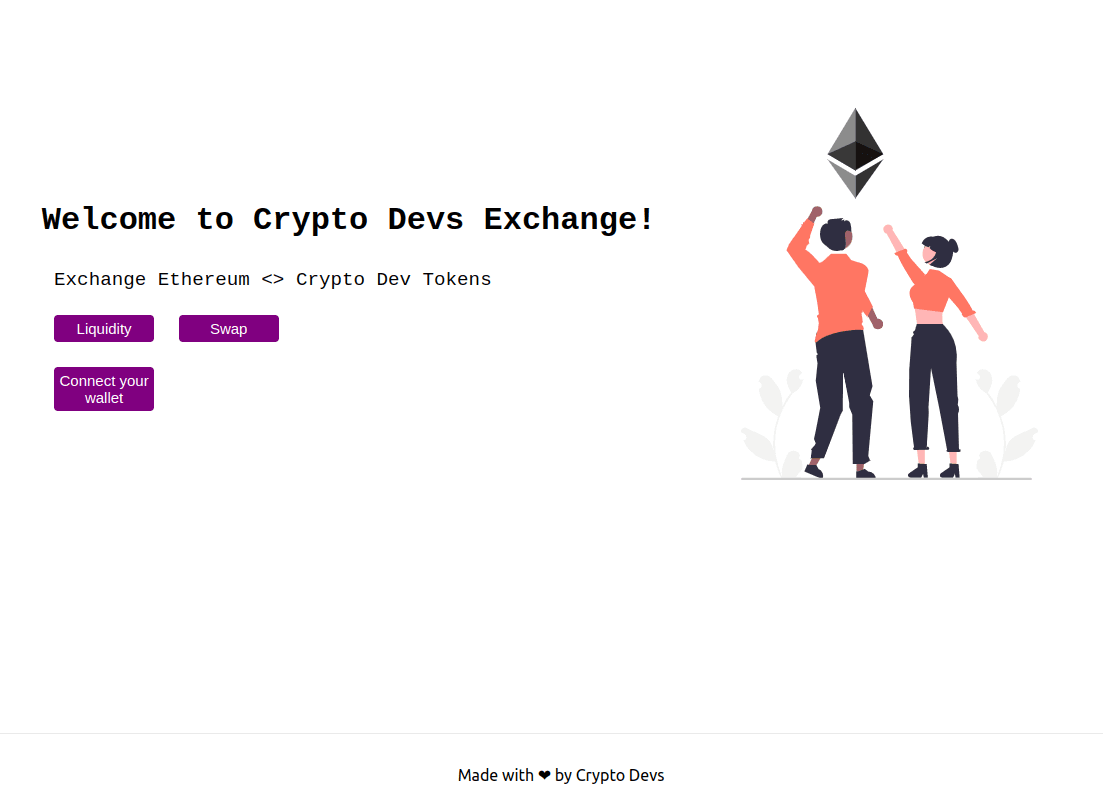Click the word Exchange! in the heading
The height and width of the screenshot is (801, 1103).
(x=569, y=219)
